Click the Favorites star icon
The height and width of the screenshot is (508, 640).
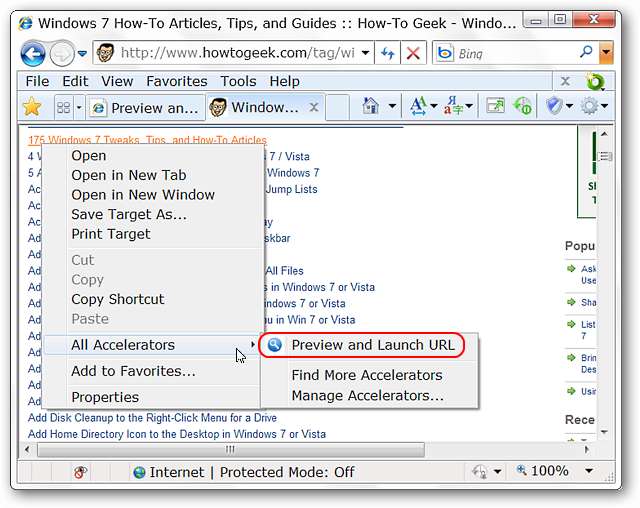tap(32, 107)
